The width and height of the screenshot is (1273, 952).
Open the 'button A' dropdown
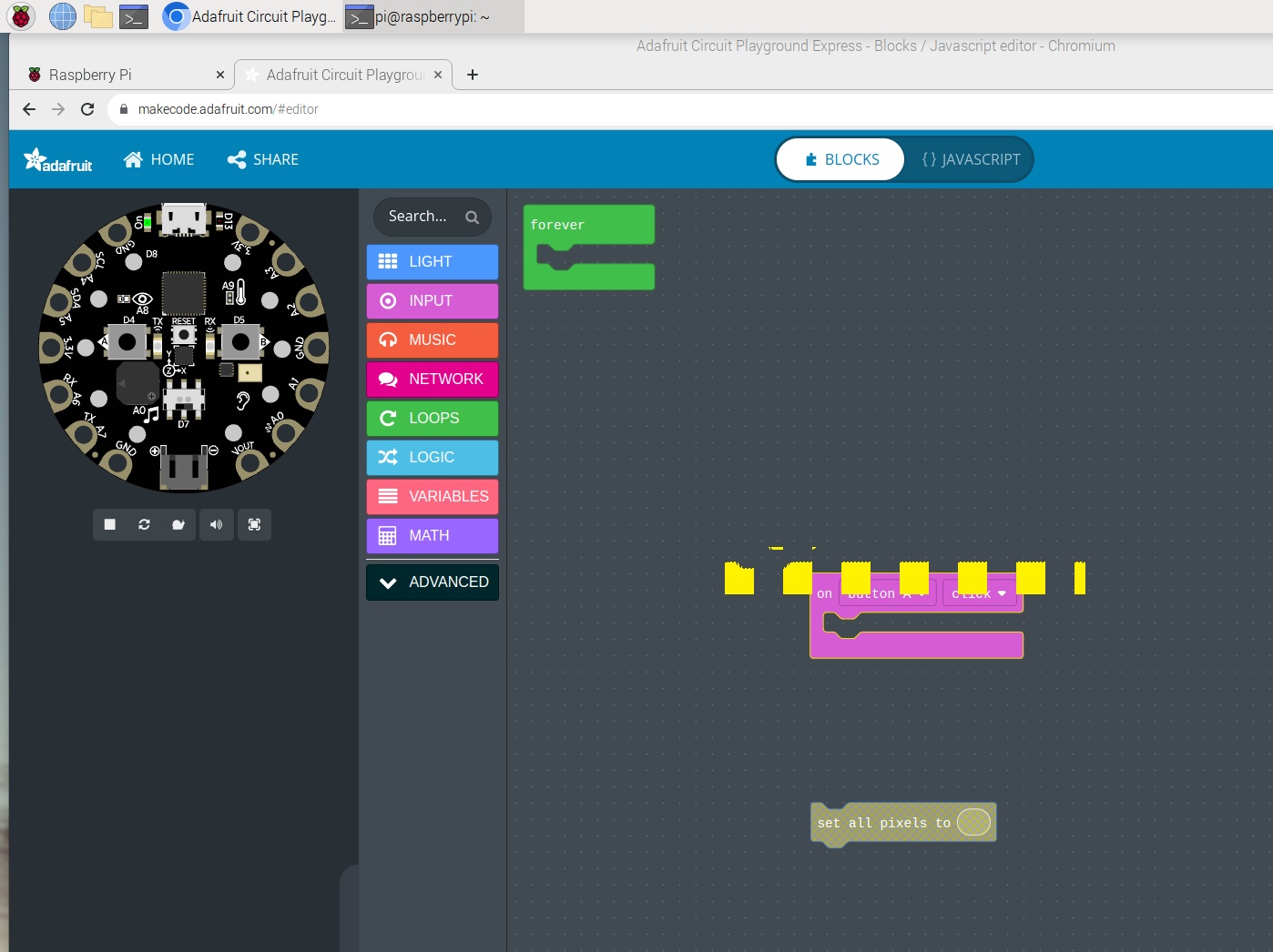885,592
